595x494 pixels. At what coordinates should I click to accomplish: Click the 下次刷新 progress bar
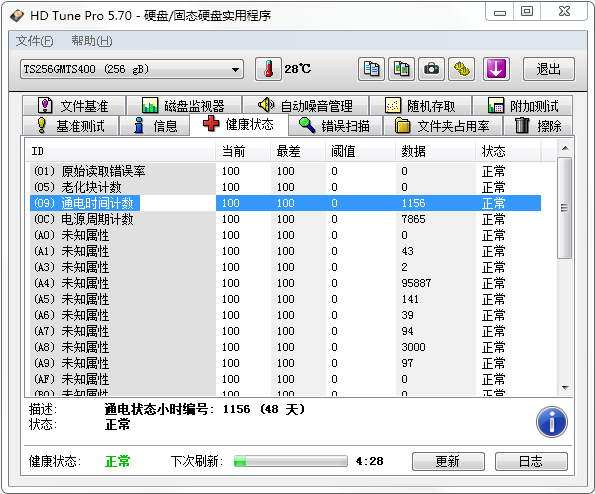(x=291, y=461)
